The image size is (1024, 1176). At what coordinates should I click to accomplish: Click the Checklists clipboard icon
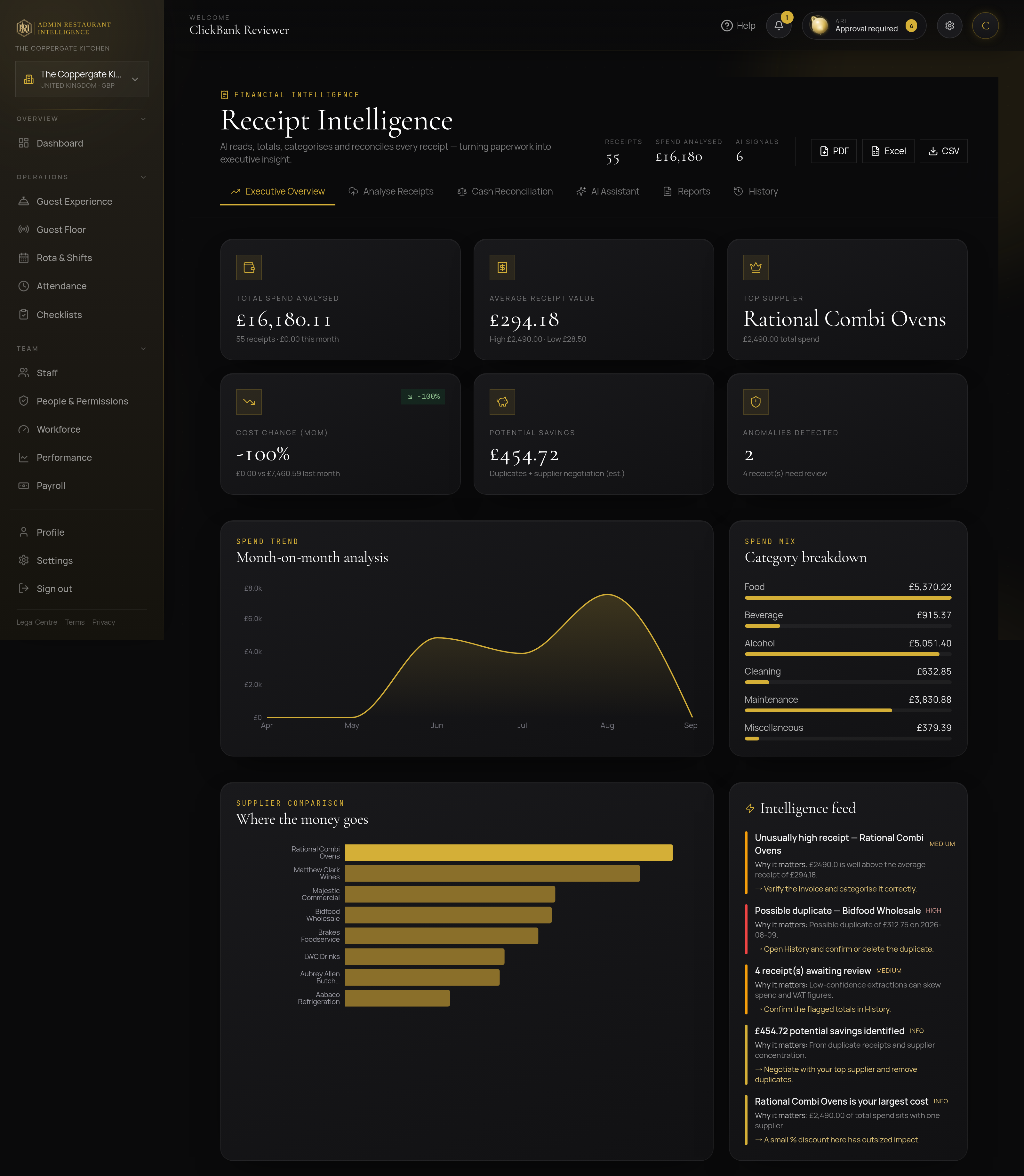tap(23, 314)
